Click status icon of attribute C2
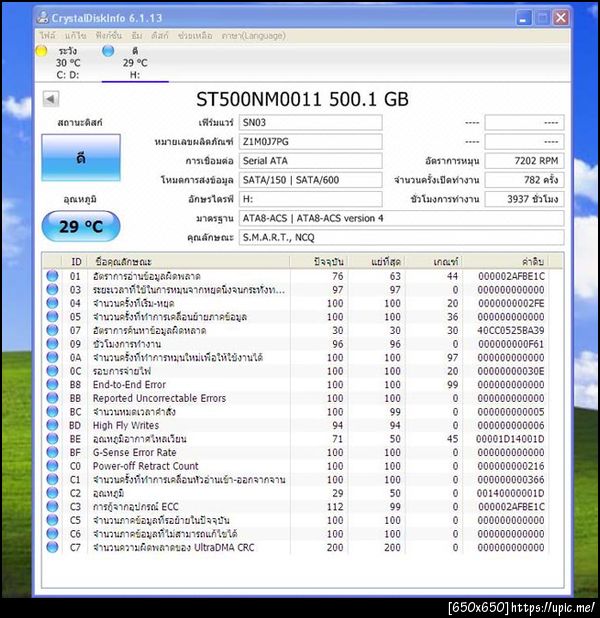 click(52, 493)
